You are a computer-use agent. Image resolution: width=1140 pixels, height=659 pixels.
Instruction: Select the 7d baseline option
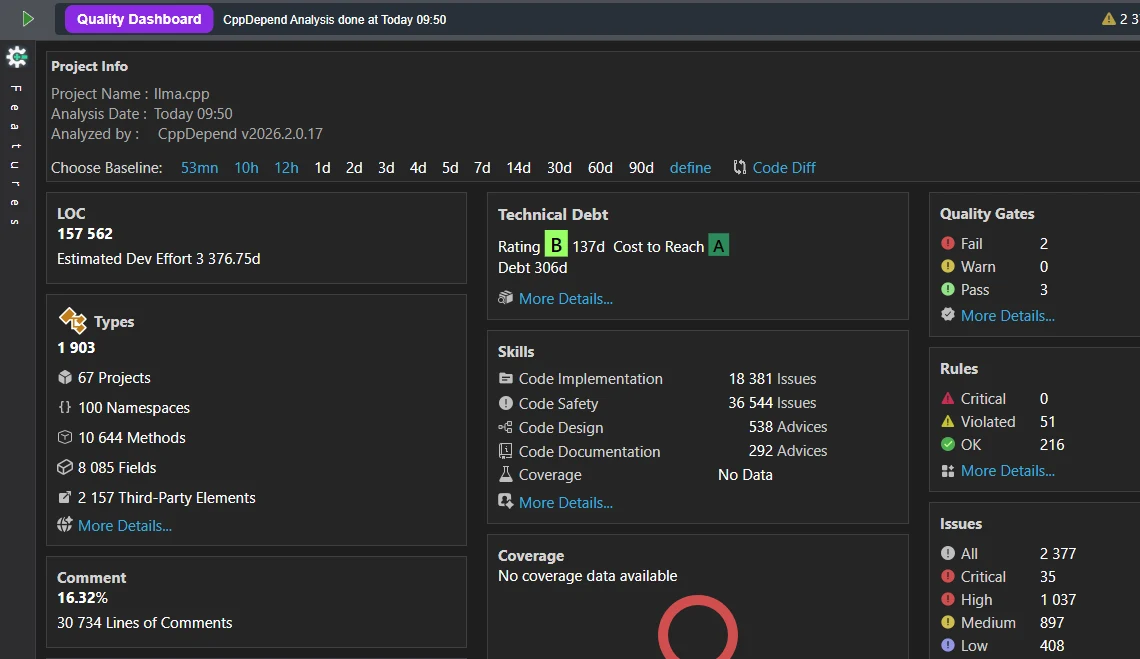click(482, 167)
